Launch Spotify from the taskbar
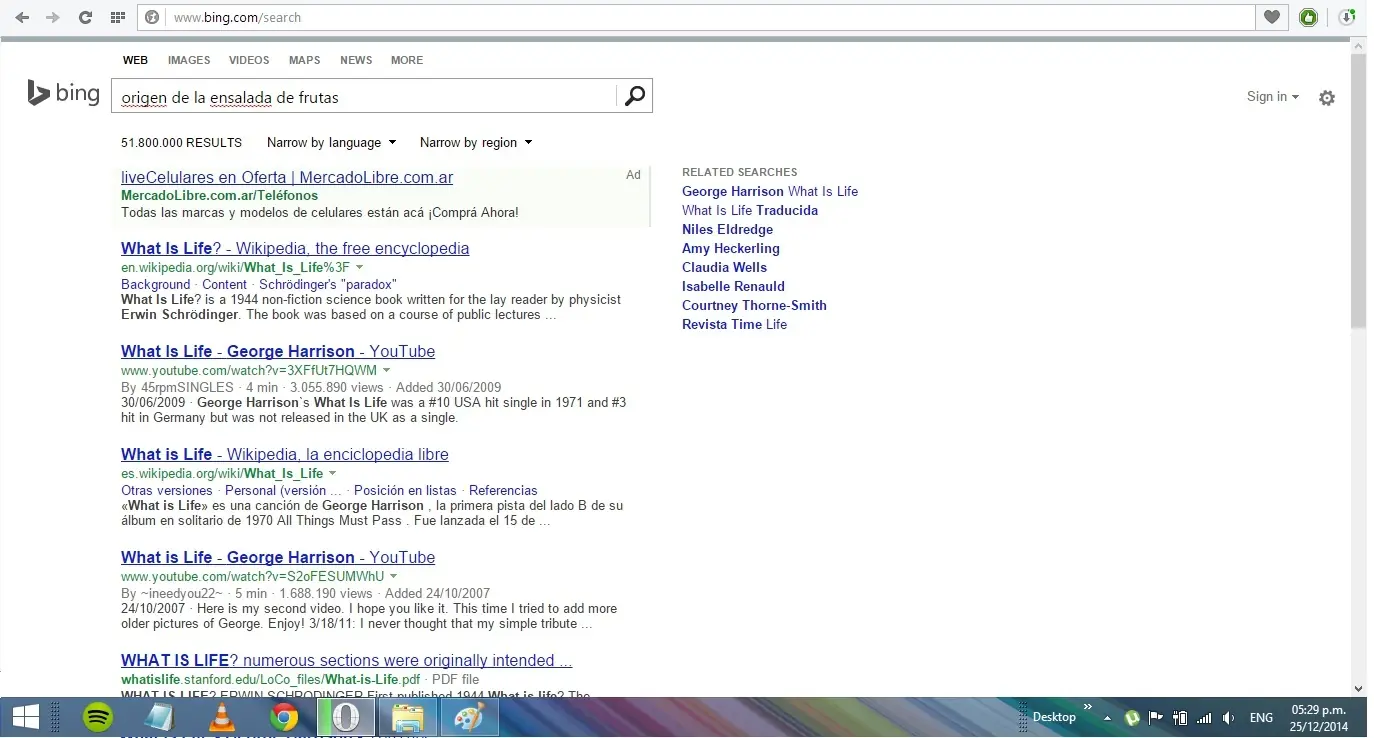Screen dimensions: 1374x738 click(97, 717)
